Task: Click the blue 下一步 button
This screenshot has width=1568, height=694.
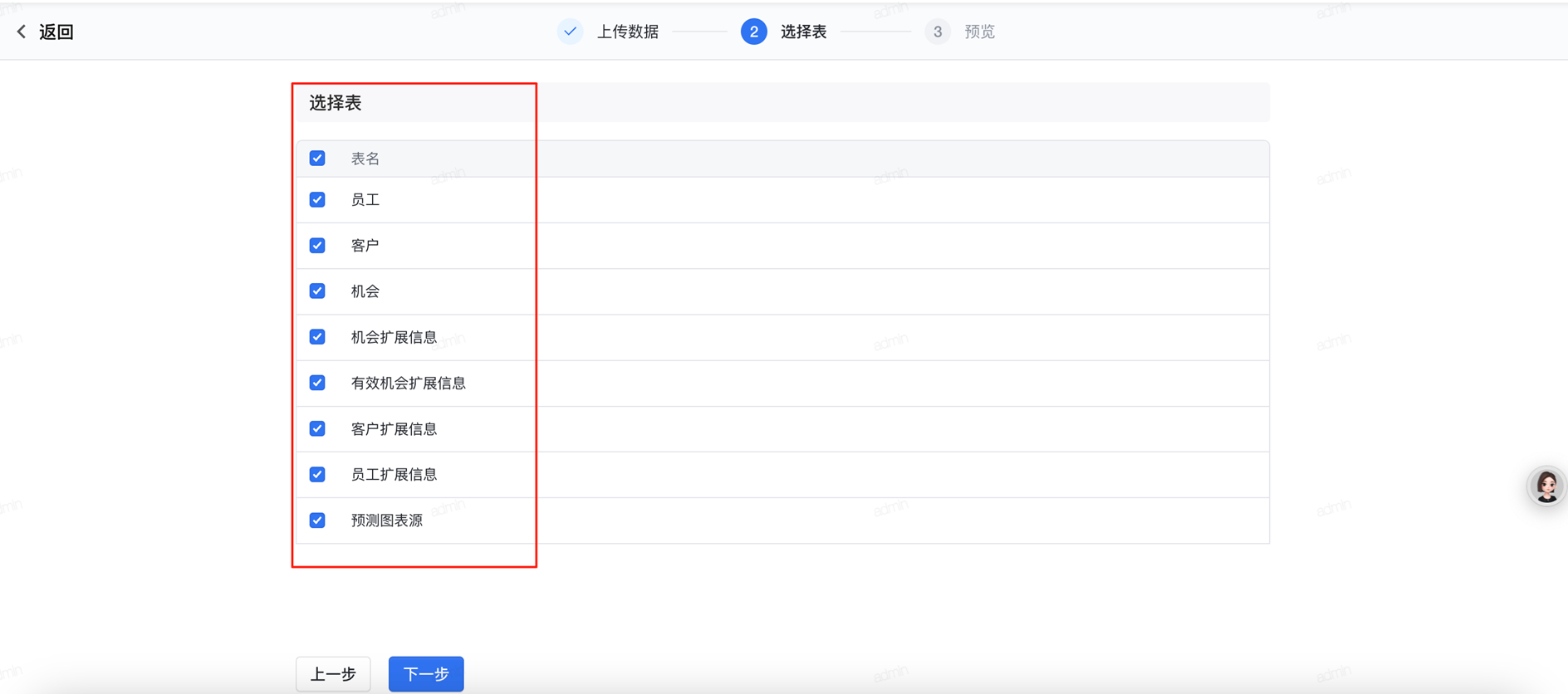Action: click(426, 674)
